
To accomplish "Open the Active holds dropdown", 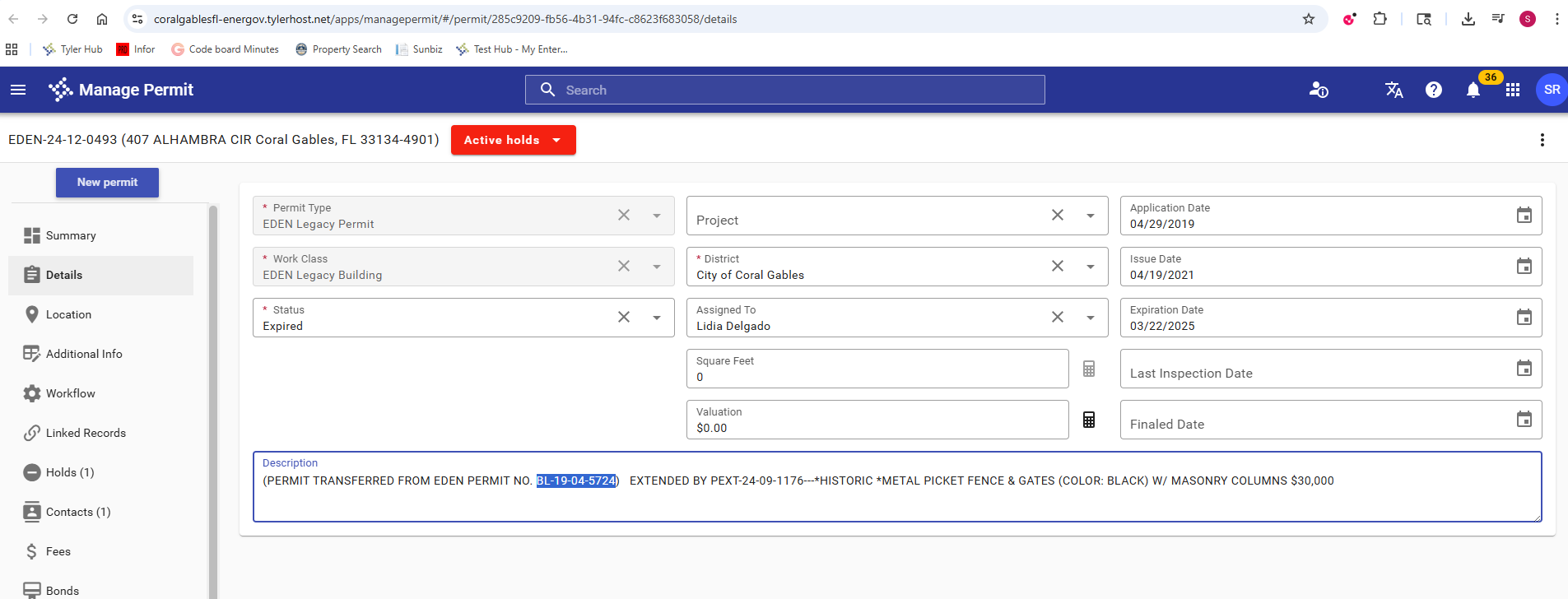I will point(513,140).
